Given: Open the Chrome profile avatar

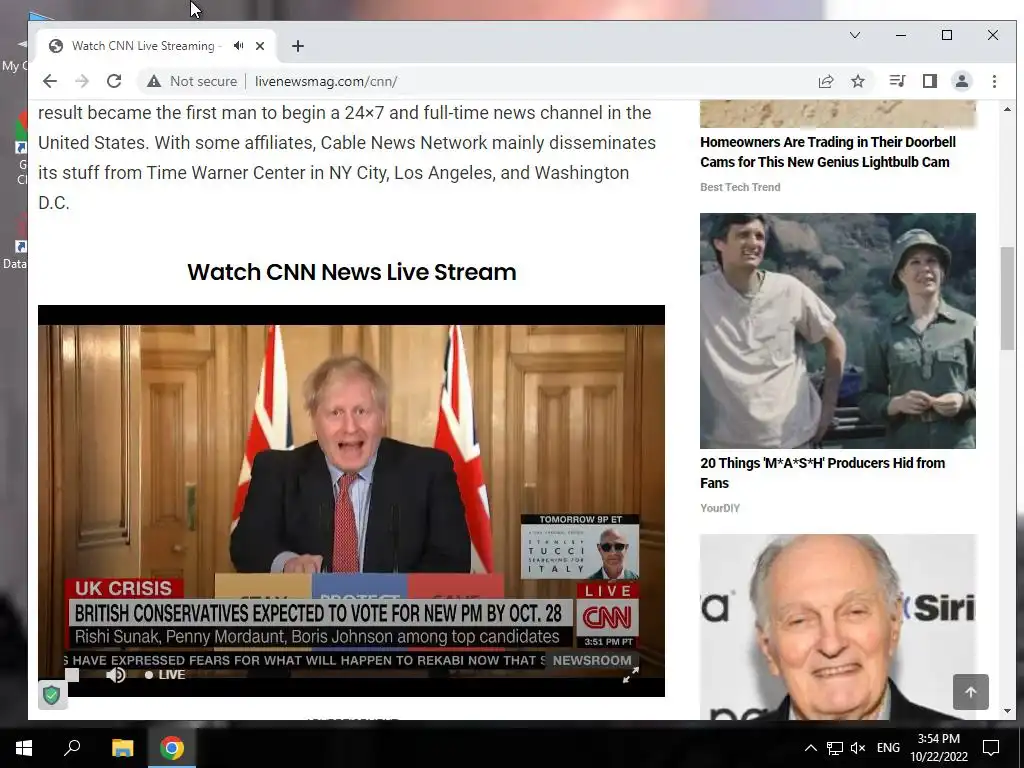Looking at the screenshot, I should pyautogui.click(x=962, y=81).
